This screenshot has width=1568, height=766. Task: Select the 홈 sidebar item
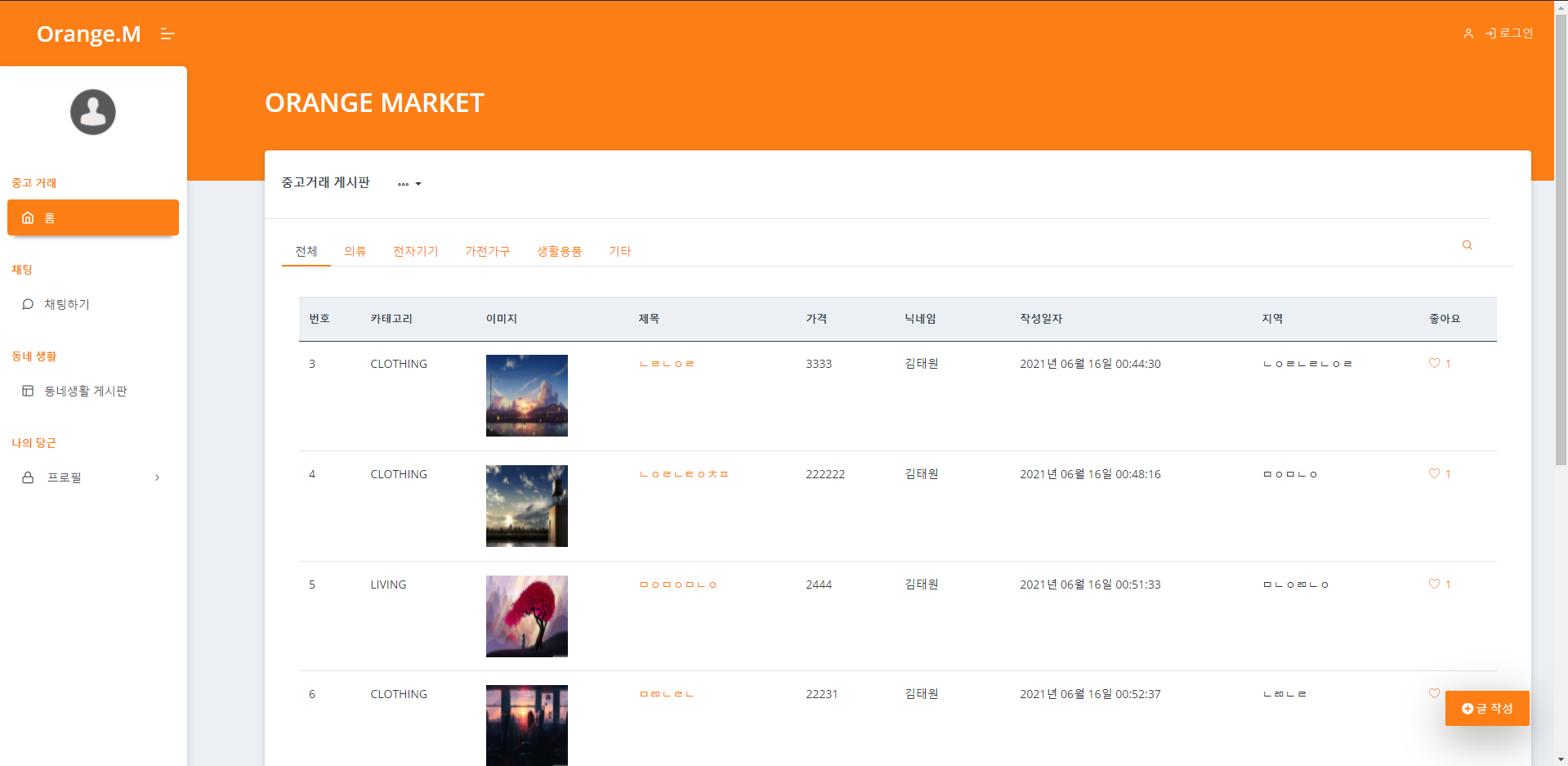pyautogui.click(x=93, y=217)
